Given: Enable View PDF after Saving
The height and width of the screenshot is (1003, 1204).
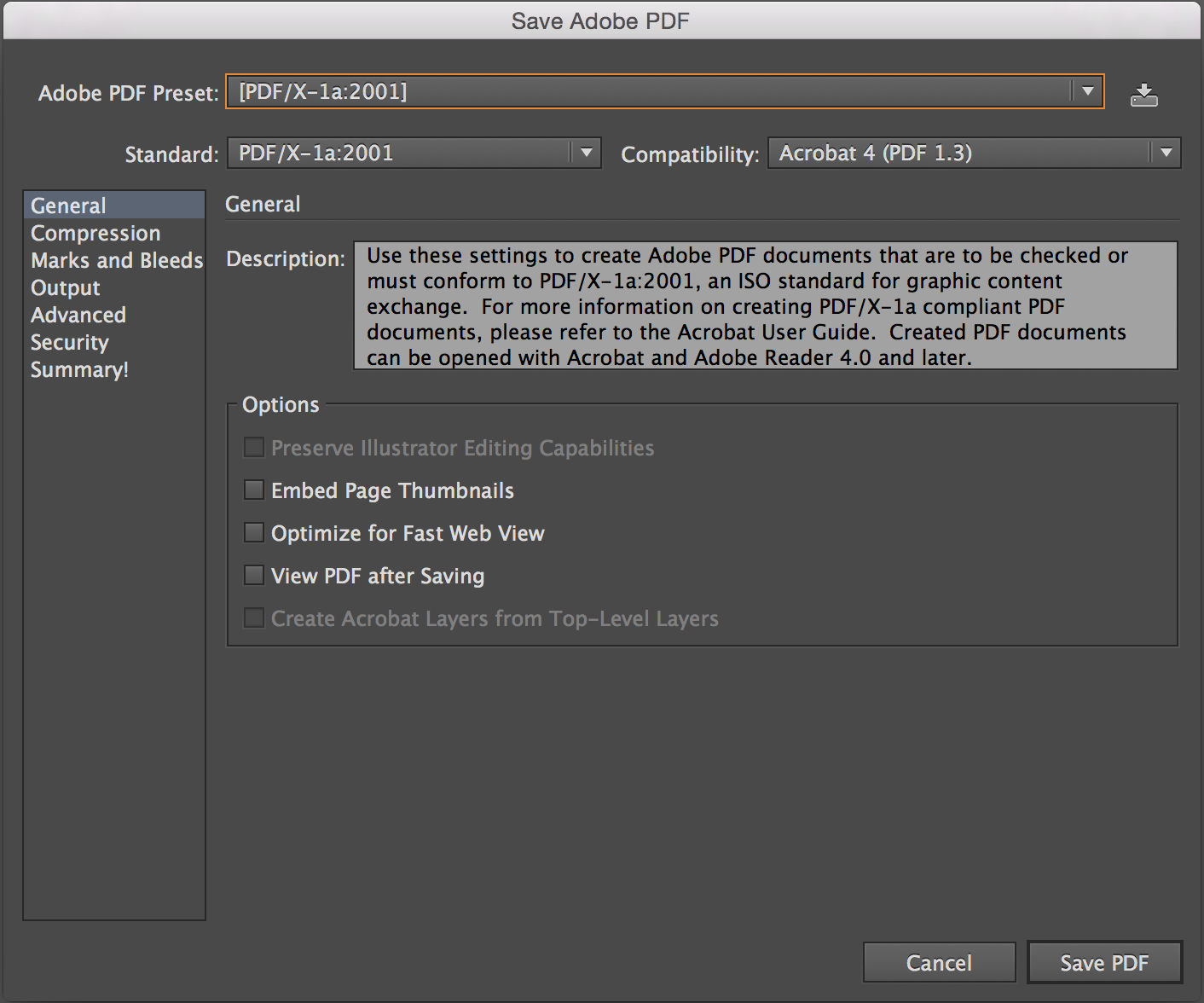Looking at the screenshot, I should (254, 575).
